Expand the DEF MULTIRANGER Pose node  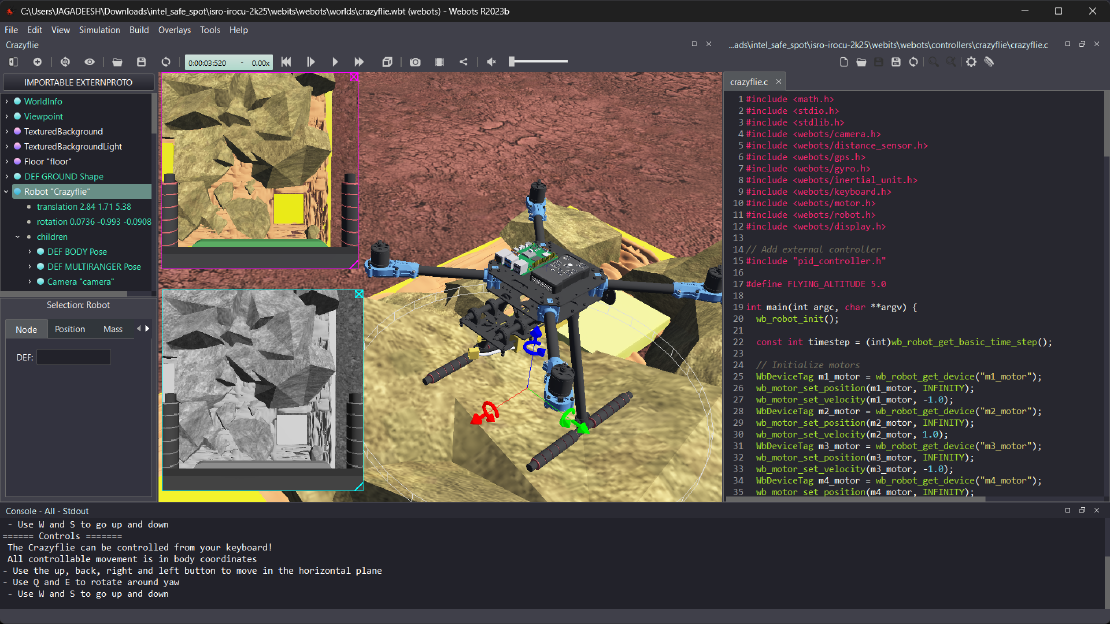[31, 267]
